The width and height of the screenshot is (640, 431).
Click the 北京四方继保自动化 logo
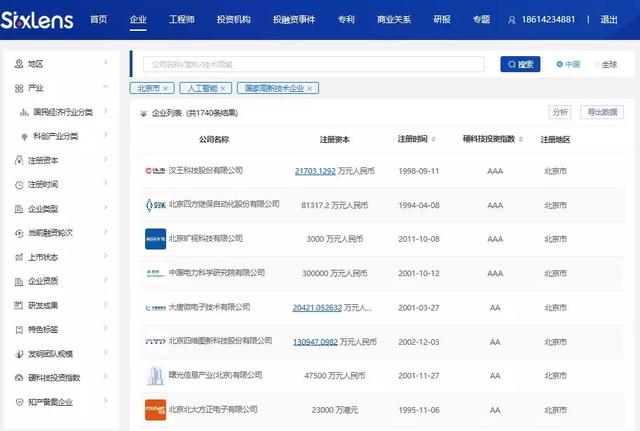(156, 205)
